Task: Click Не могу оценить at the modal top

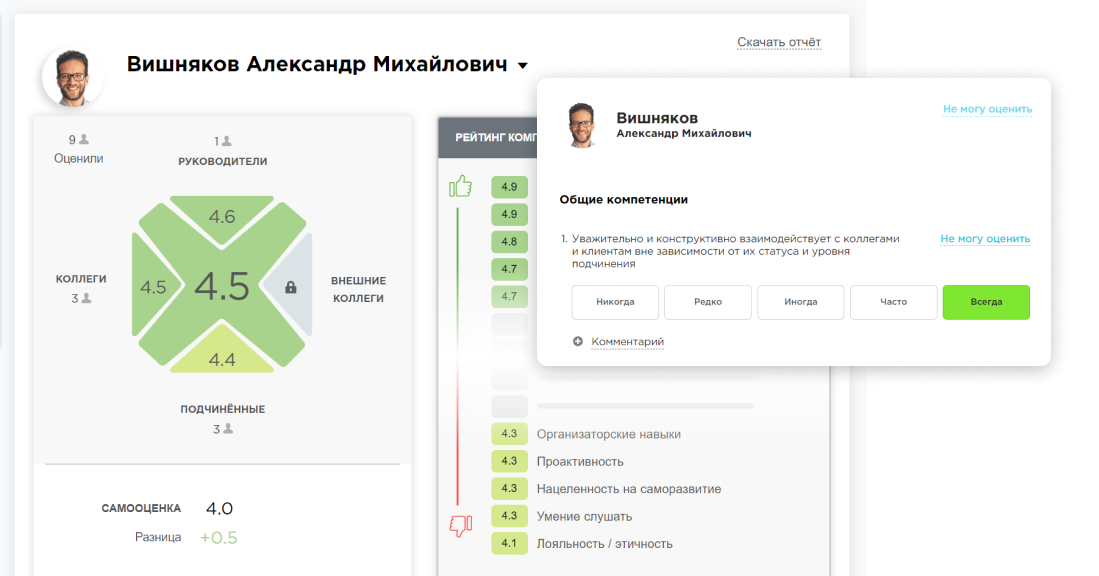Action: coord(986,108)
